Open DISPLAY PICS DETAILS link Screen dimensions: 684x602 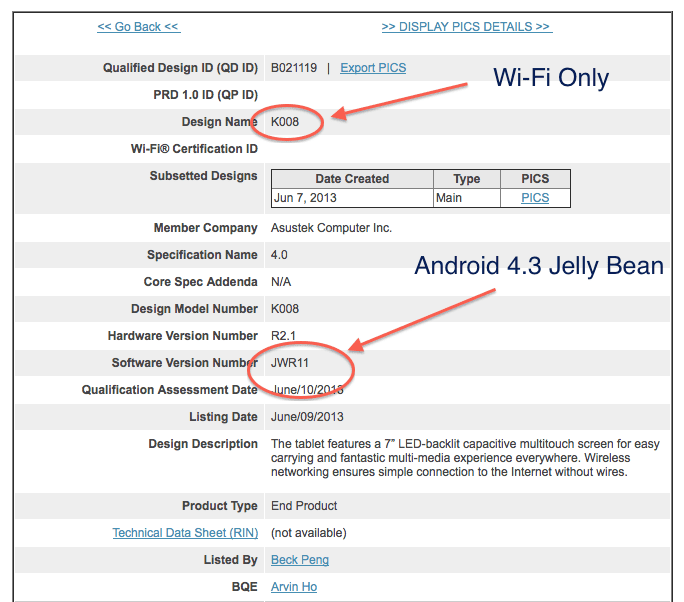[x=467, y=27]
